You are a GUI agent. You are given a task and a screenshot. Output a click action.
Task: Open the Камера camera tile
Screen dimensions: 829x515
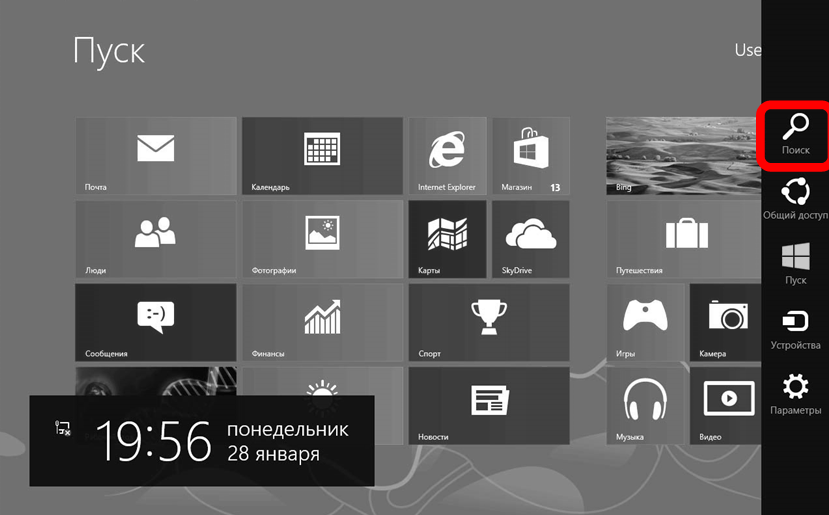[727, 322]
